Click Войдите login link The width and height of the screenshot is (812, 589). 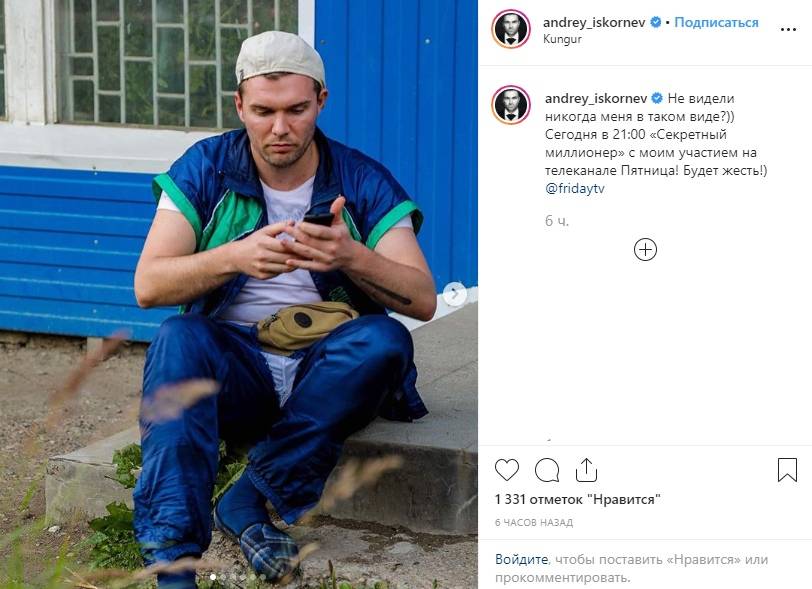click(521, 559)
